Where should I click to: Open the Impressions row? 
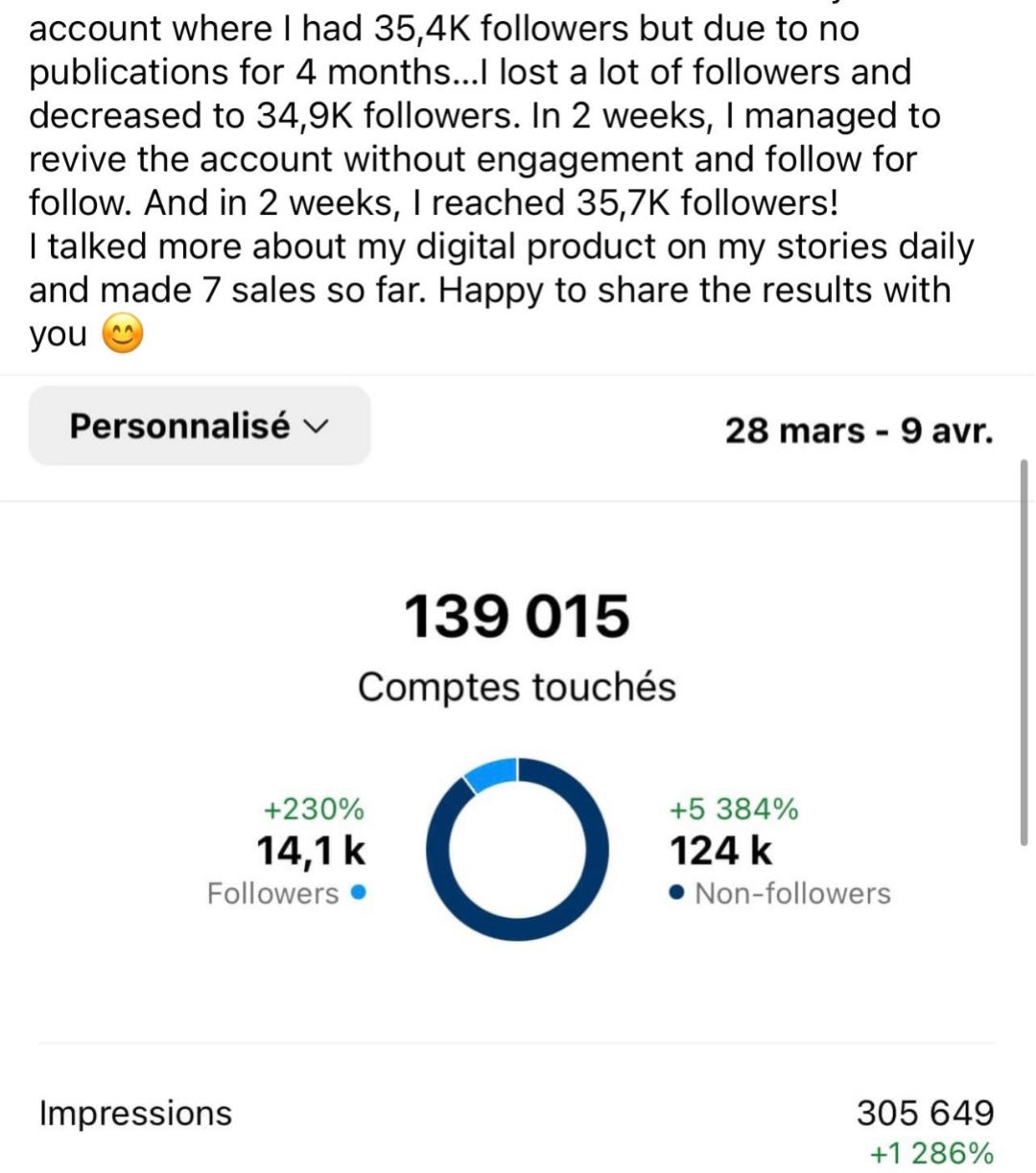coord(517,1113)
